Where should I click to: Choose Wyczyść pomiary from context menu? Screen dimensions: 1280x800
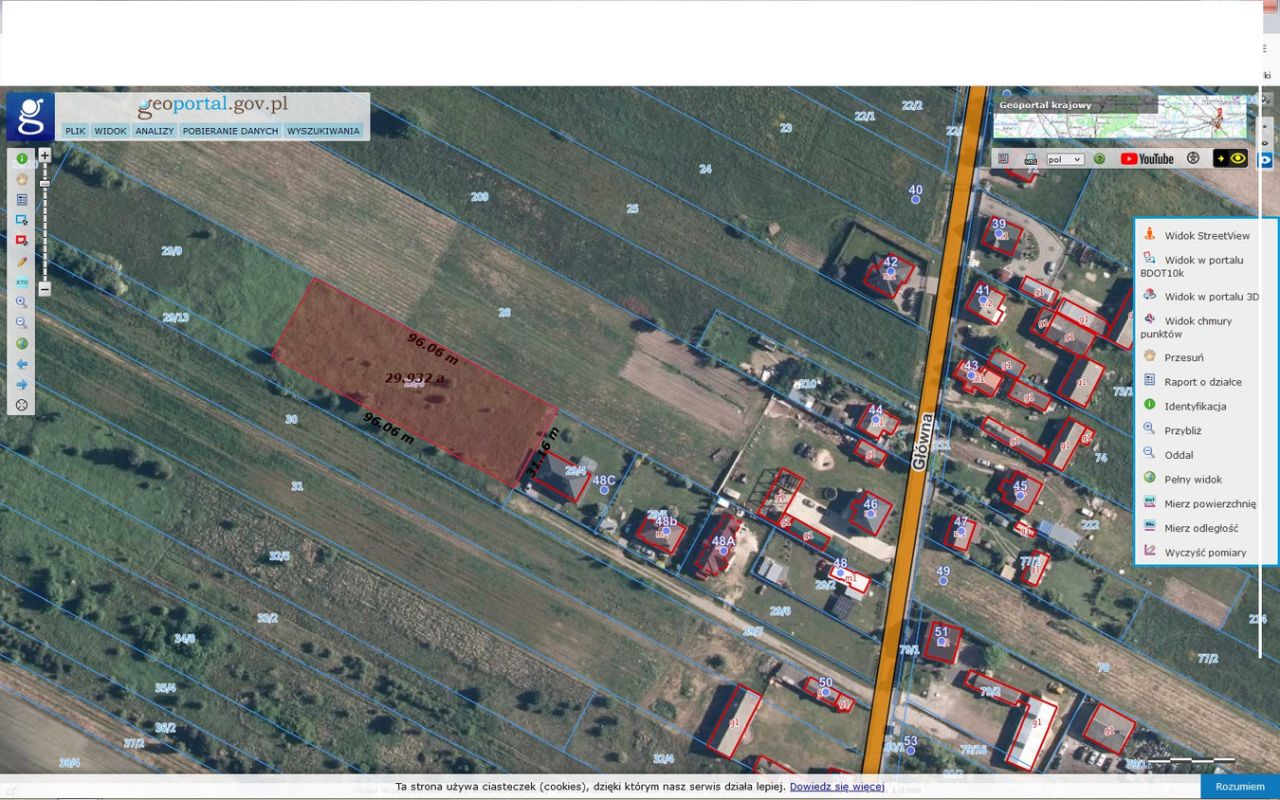[1203, 552]
